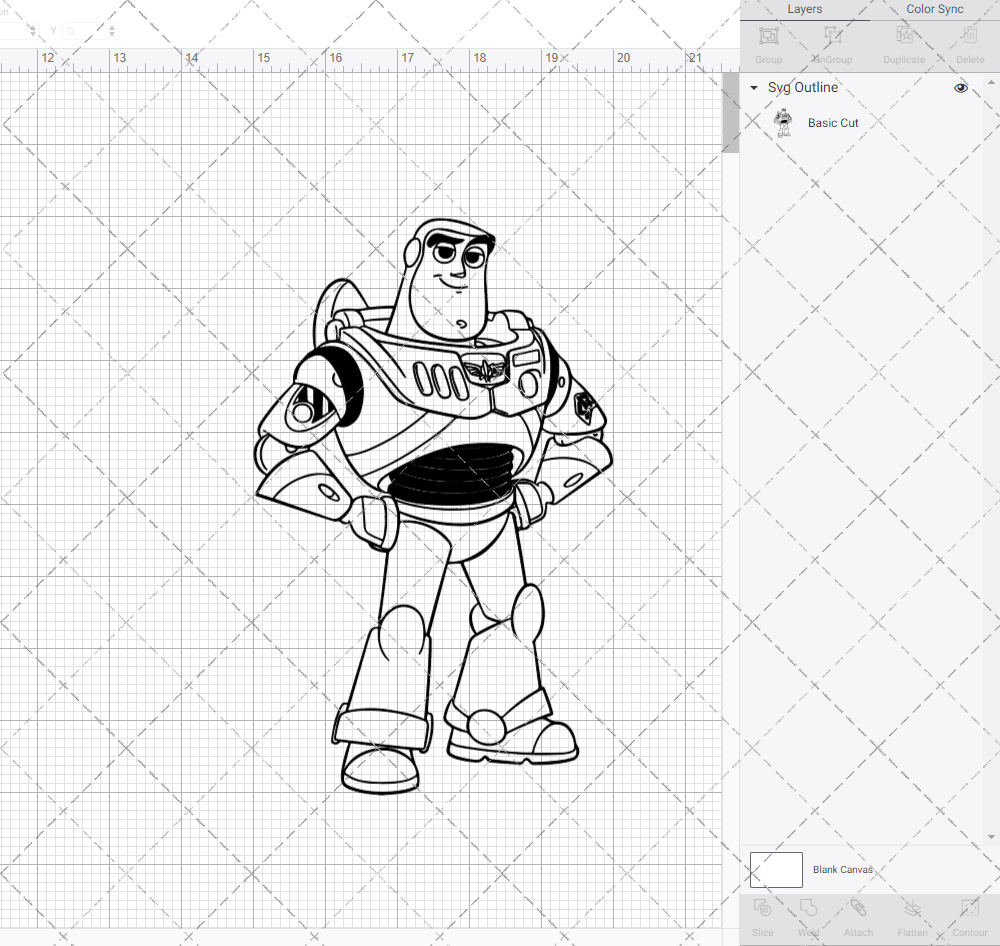Viewport: 1000px width, 946px height.
Task: Select the Slice tool
Action: pyautogui.click(x=762, y=908)
